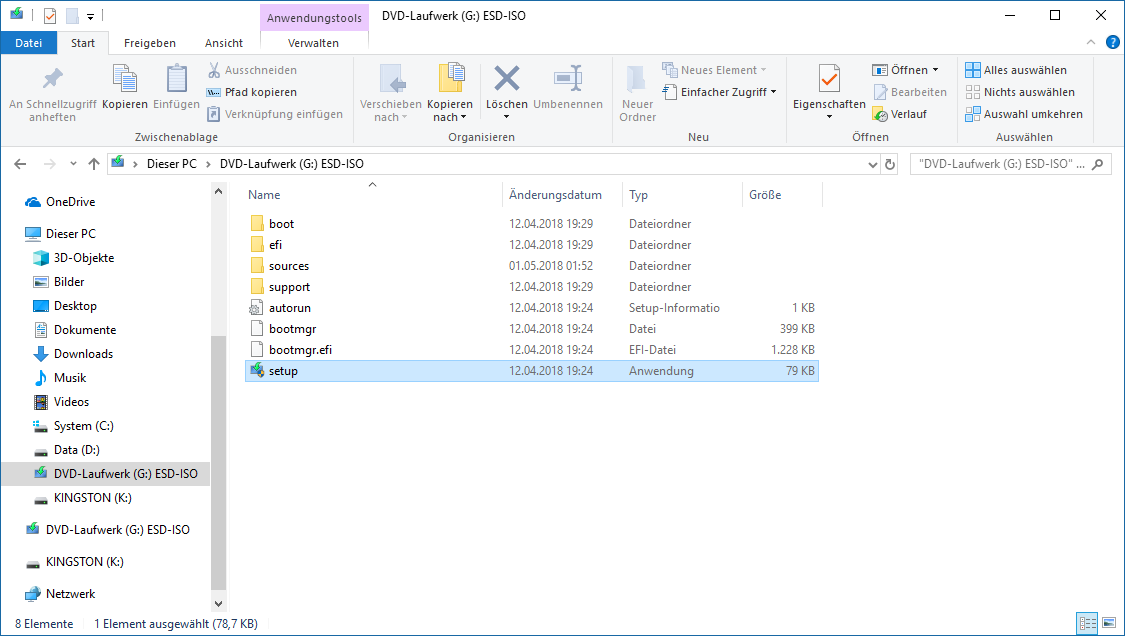The width and height of the screenshot is (1125, 636).
Task: Switch to large icons view in status bar
Action: [1109, 623]
